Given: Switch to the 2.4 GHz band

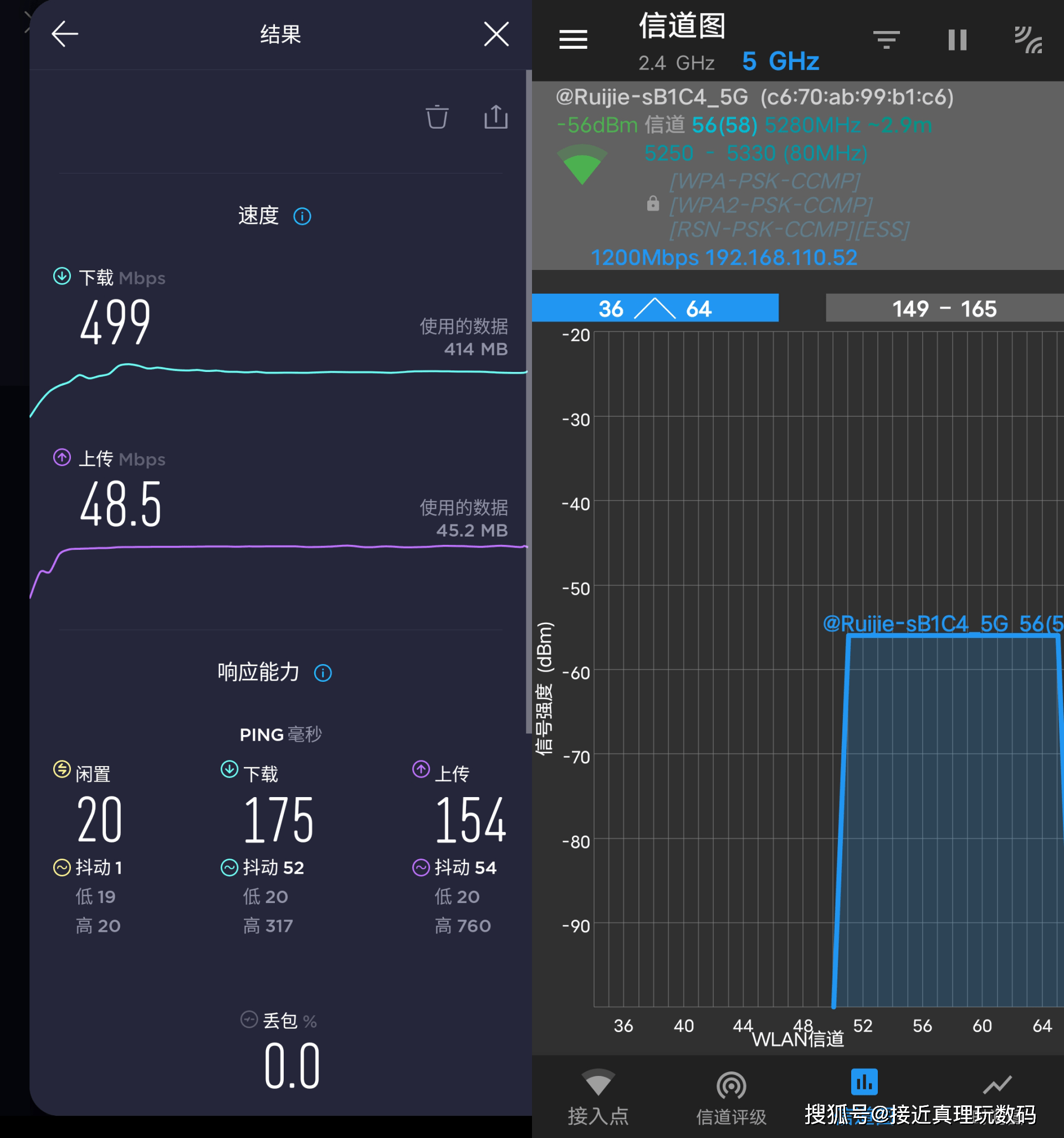Looking at the screenshot, I should point(676,63).
